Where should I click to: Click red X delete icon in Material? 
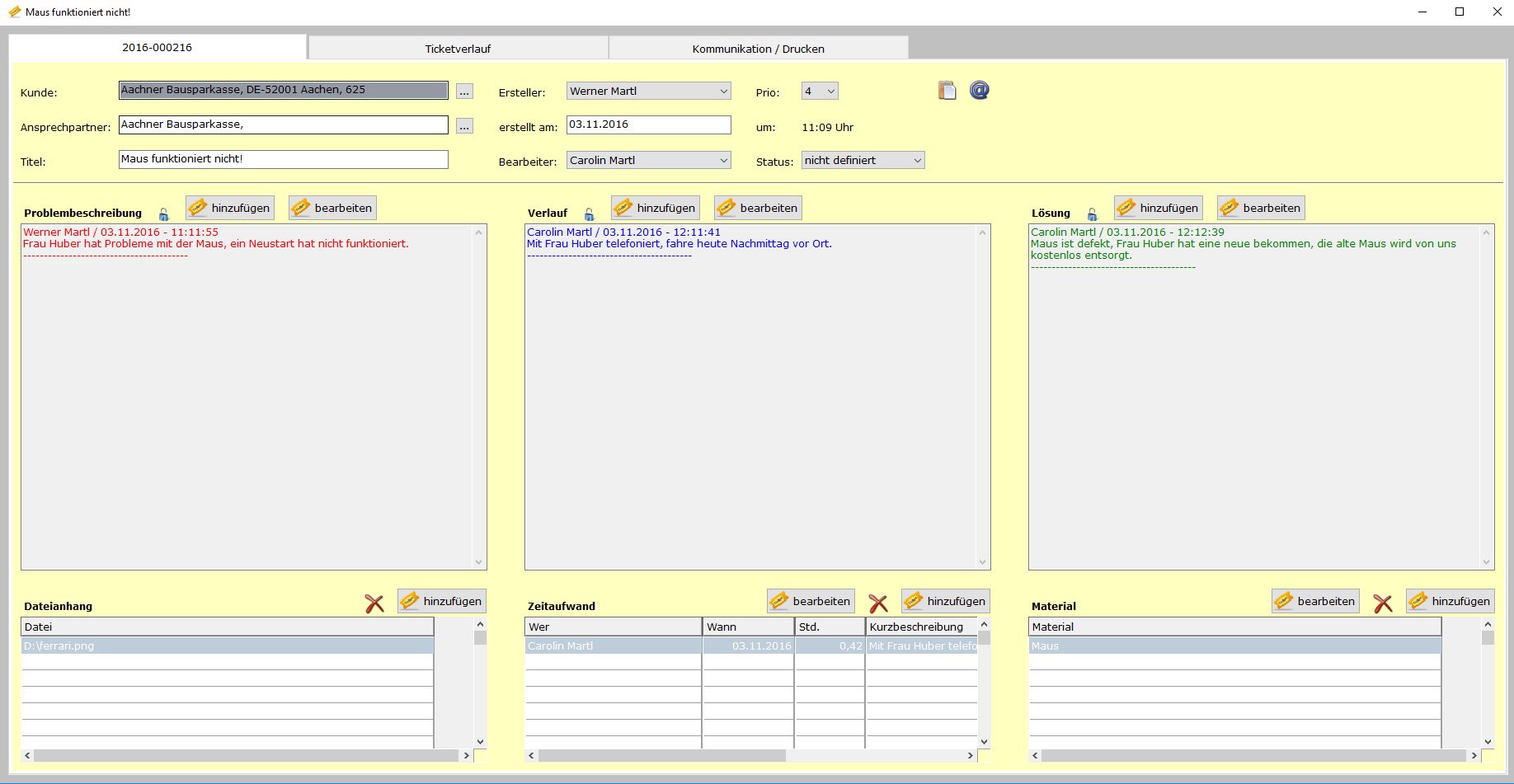tap(1383, 603)
